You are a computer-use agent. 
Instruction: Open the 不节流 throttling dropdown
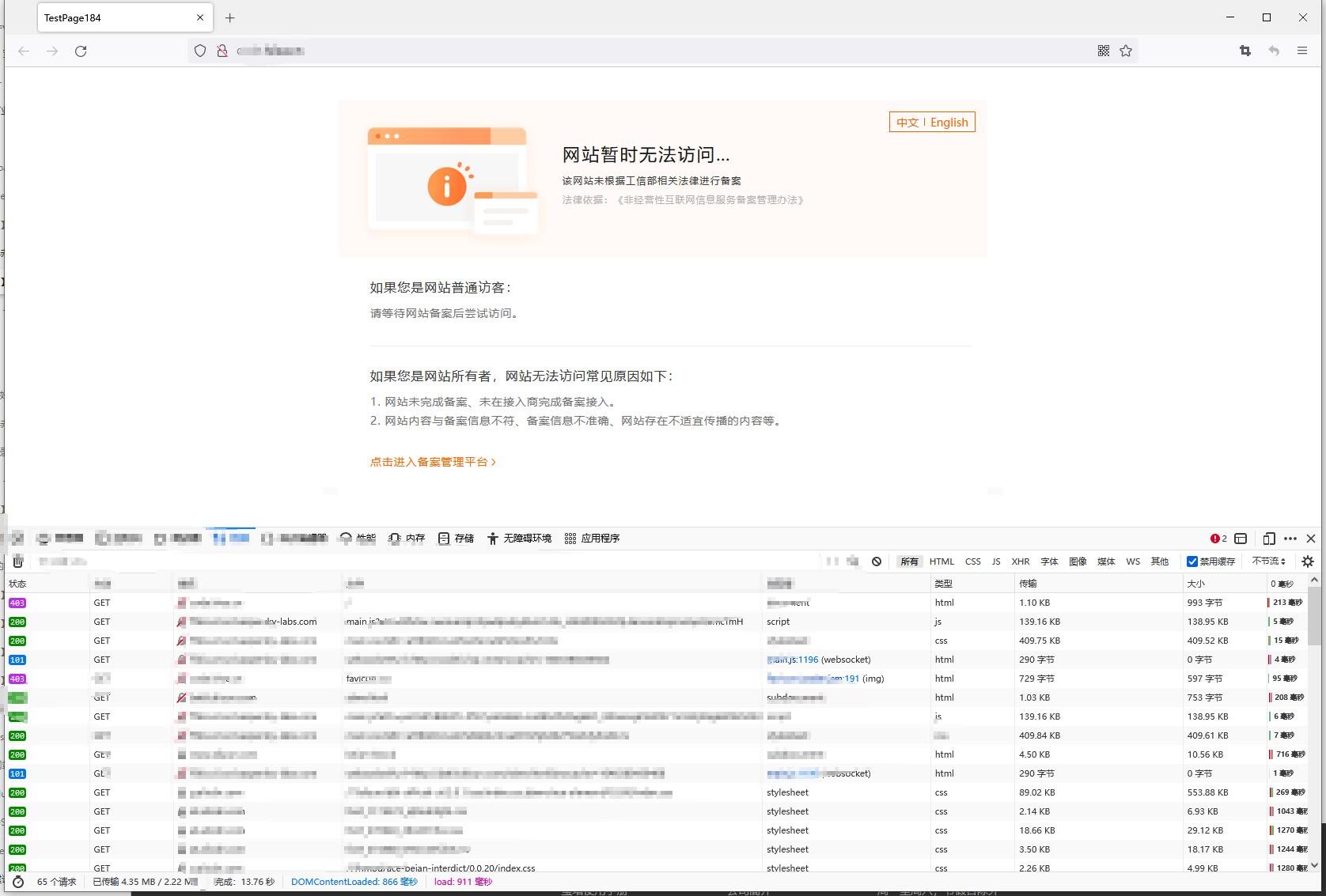point(1268,561)
